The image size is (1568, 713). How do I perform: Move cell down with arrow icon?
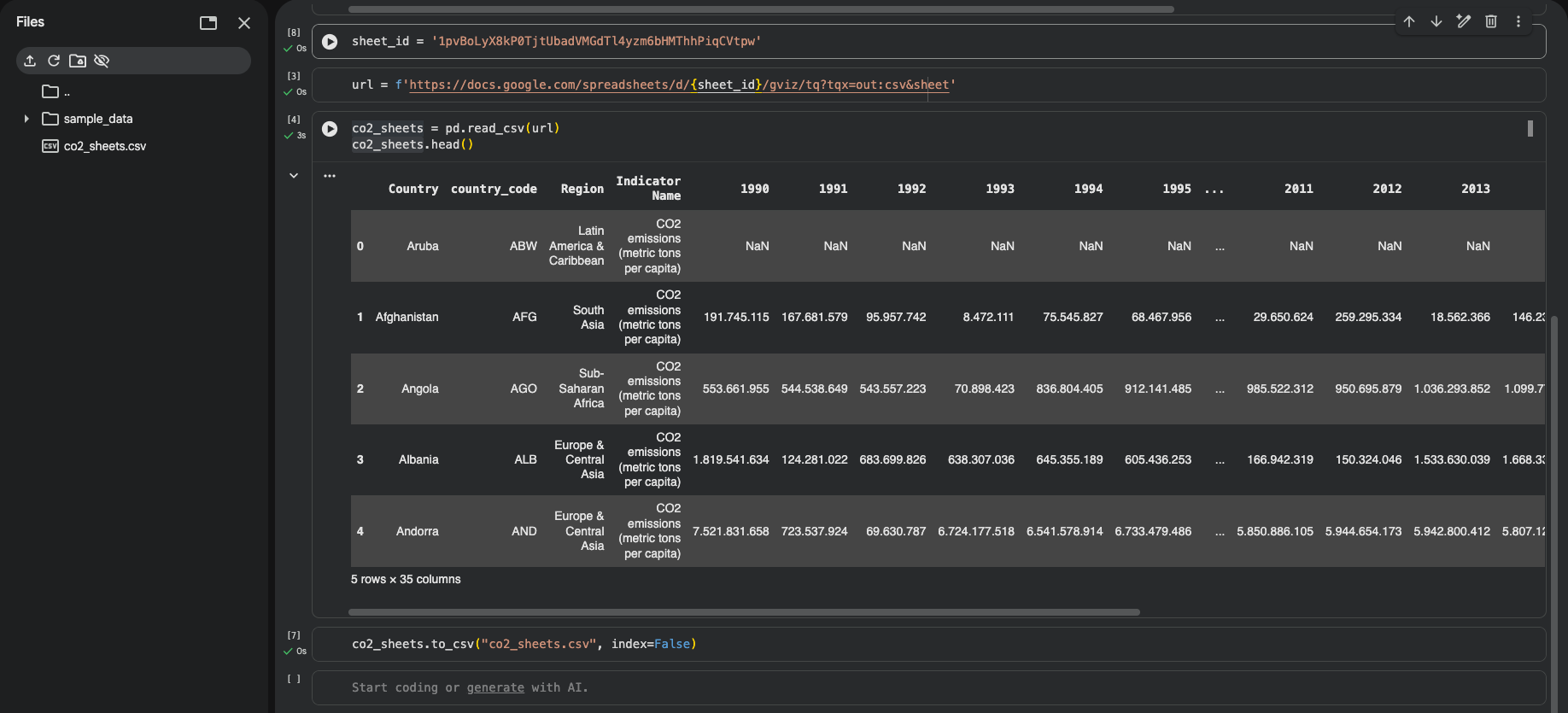click(1436, 21)
